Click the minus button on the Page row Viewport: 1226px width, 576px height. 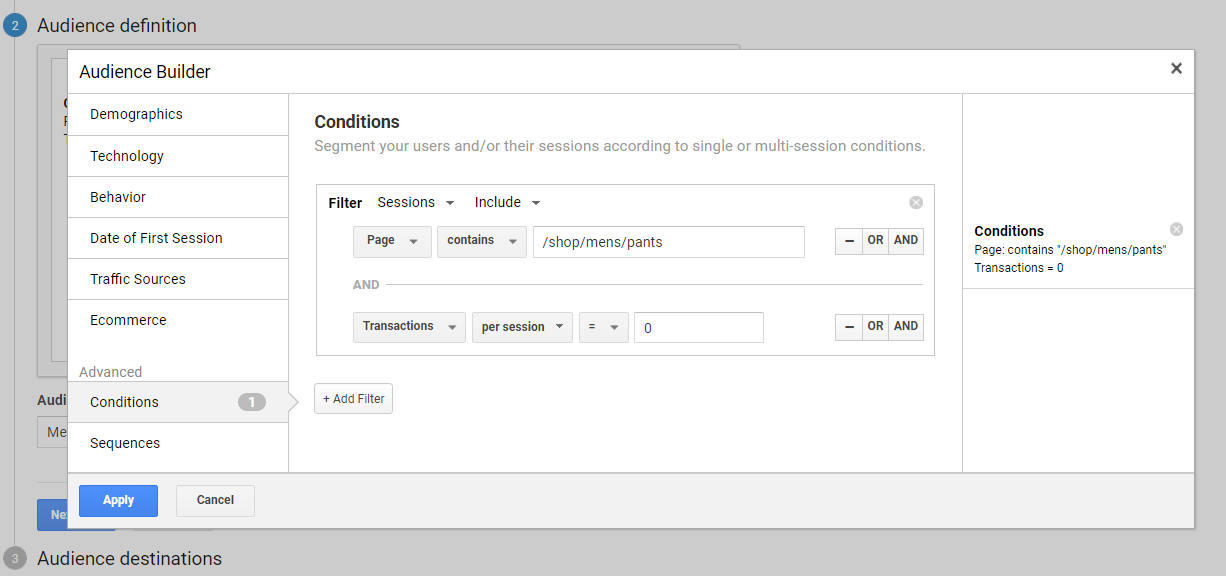click(x=849, y=241)
